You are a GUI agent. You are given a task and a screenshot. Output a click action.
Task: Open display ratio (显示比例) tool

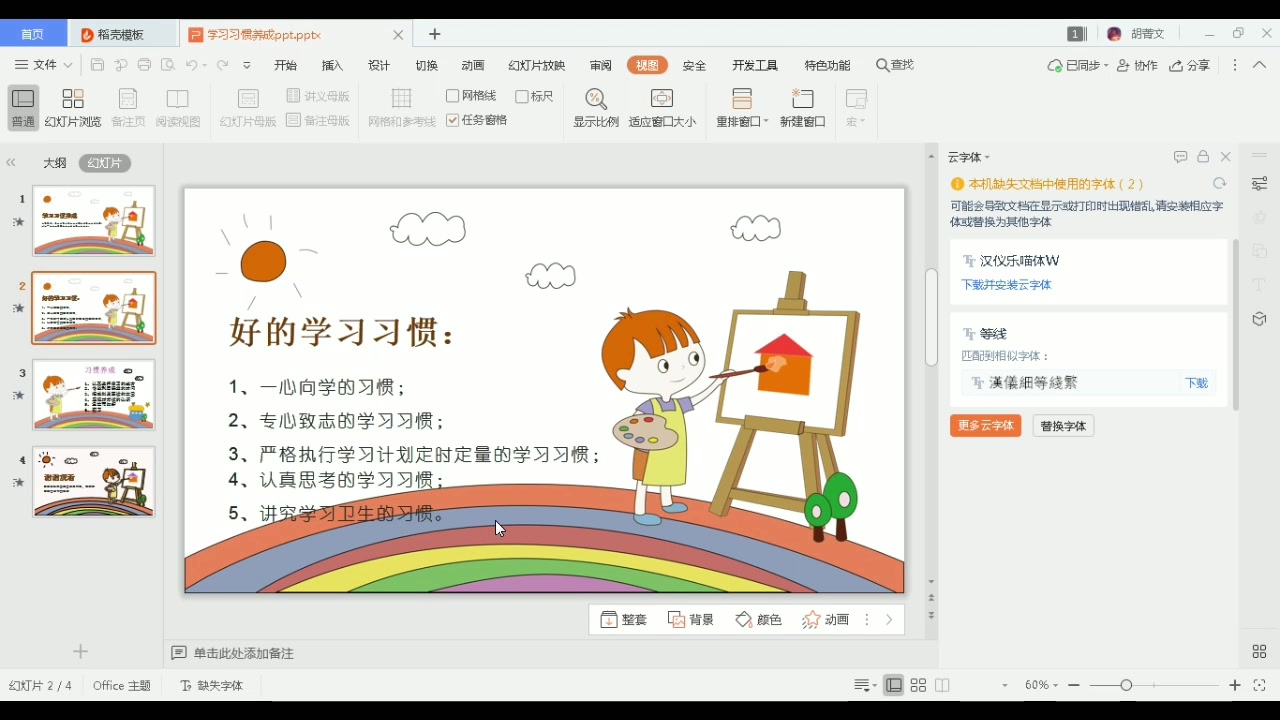click(x=596, y=108)
